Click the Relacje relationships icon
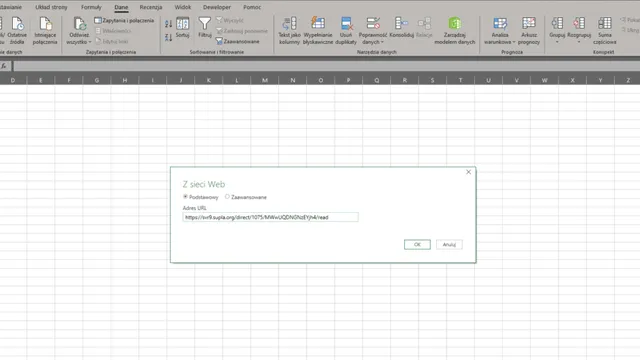Image resolution: width=640 pixels, height=360 pixels. 424,24
